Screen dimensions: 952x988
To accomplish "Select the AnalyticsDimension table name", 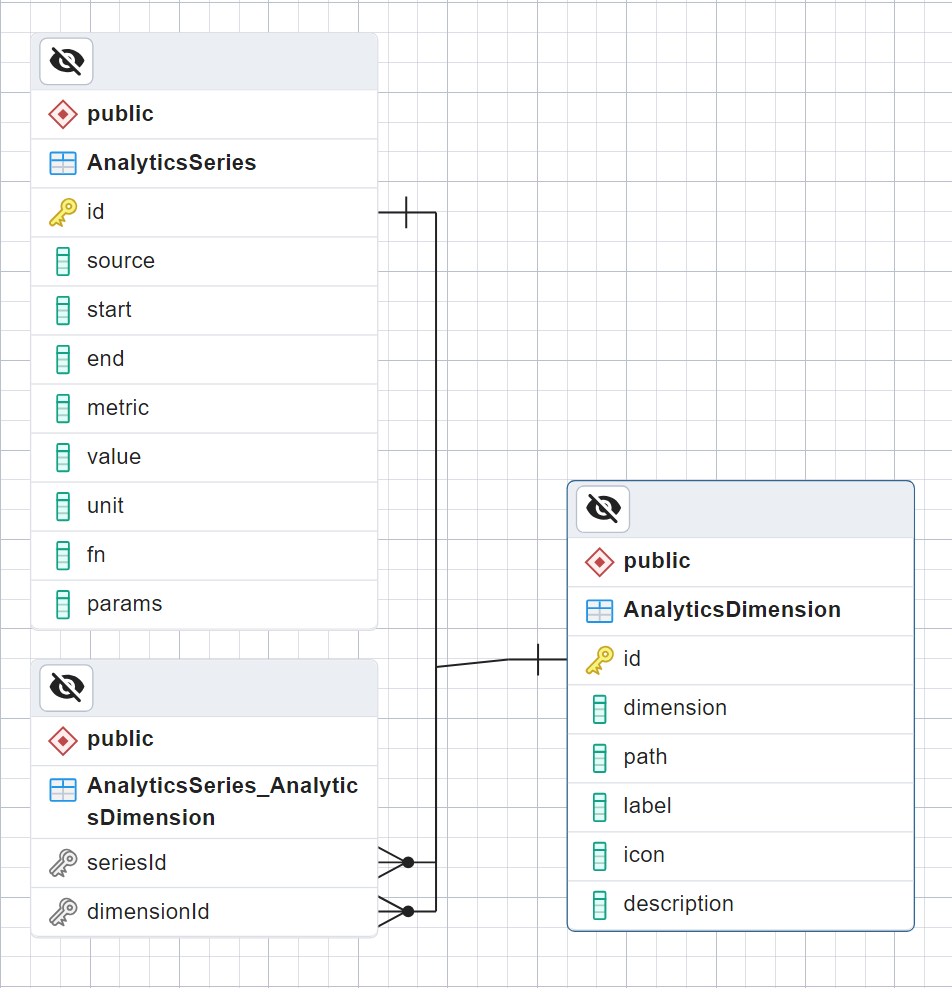I will pos(731,610).
